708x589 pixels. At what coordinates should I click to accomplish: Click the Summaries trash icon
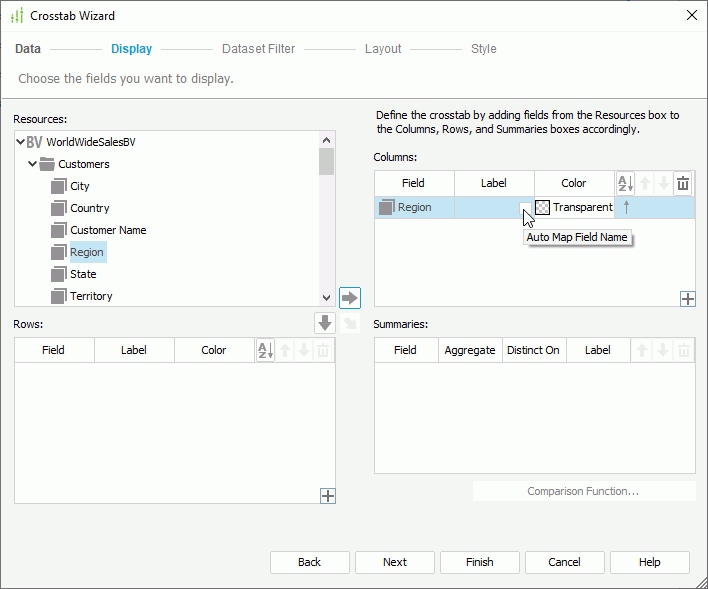684,350
